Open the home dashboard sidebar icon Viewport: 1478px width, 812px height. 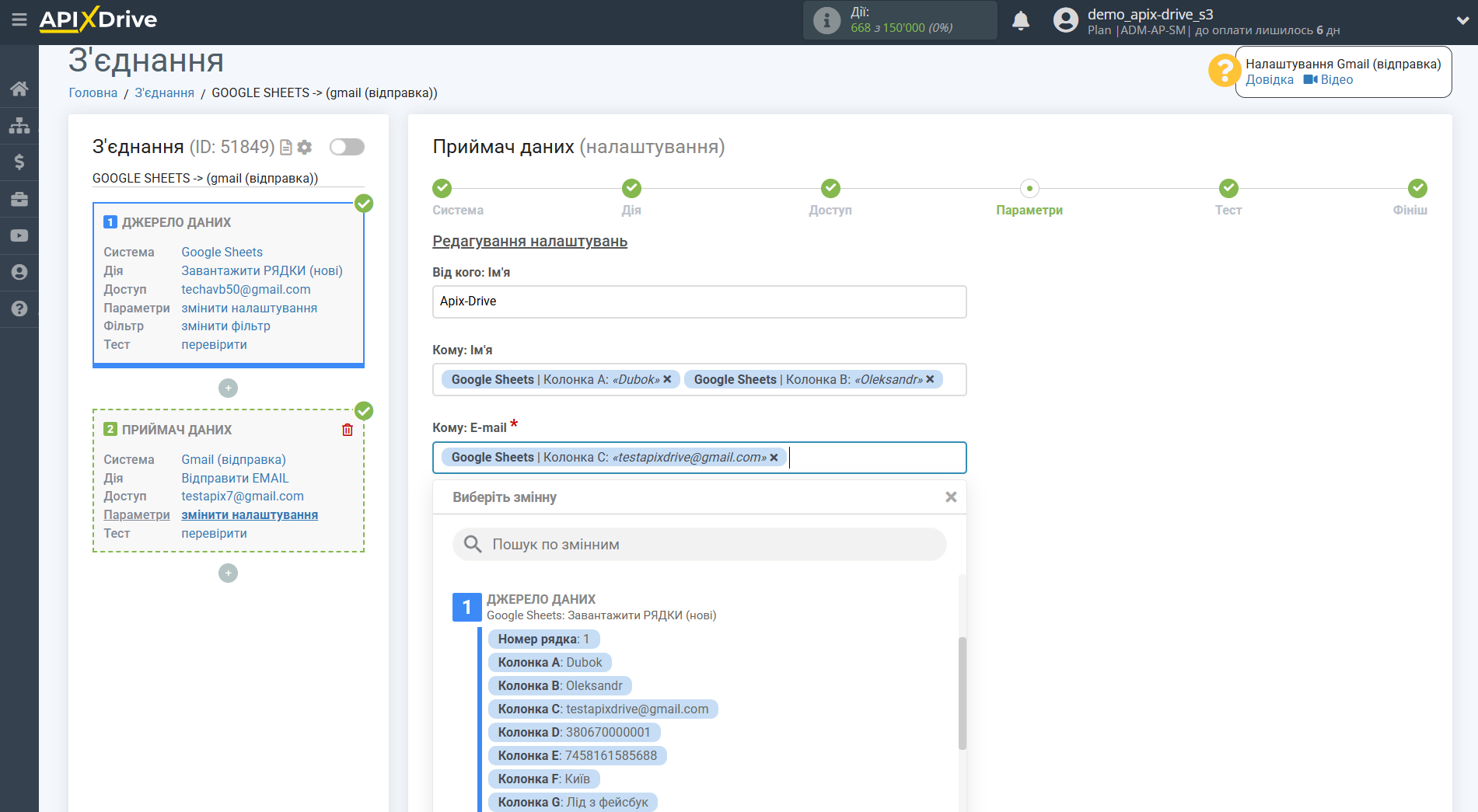[x=19, y=89]
